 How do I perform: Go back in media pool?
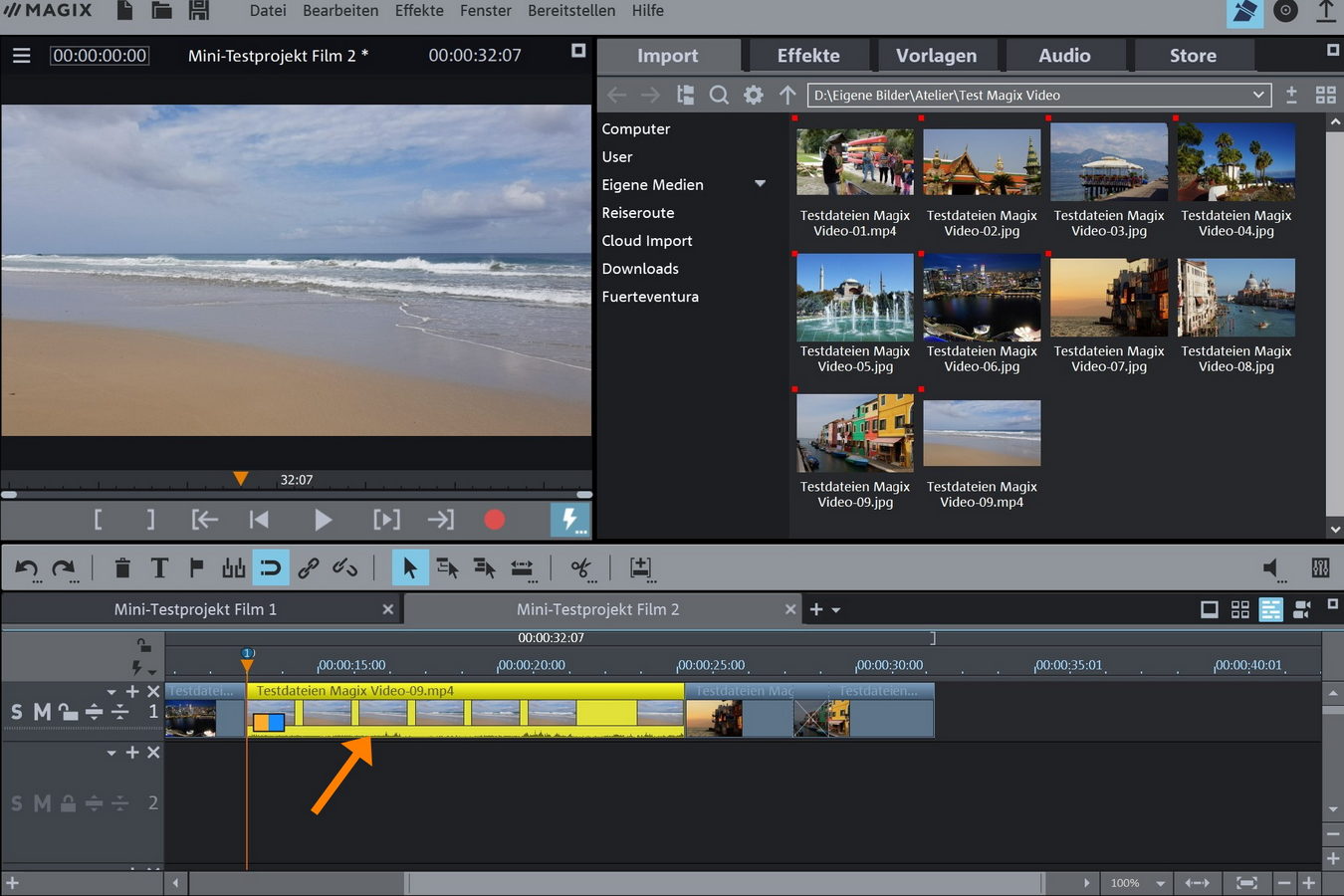[617, 96]
